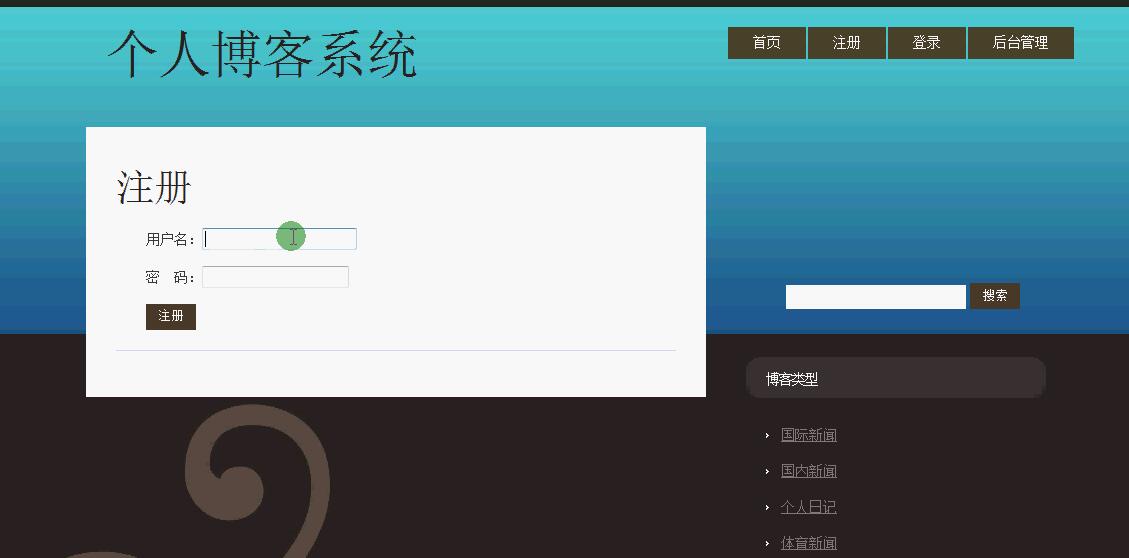Image resolution: width=1129 pixels, height=558 pixels.
Task: Open the 国内新闻 category link
Action: [x=809, y=471]
